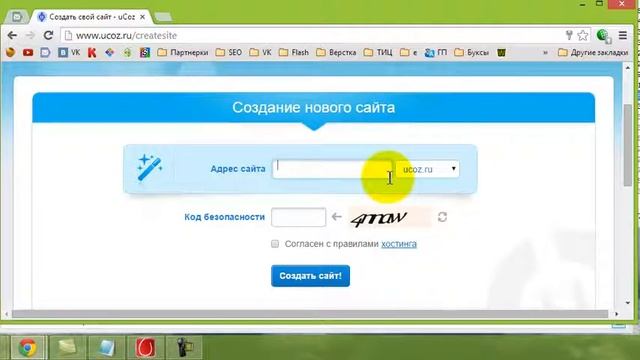Focus the Код безопасности input field
Viewport: 640px width, 360px height.
pyautogui.click(x=298, y=217)
